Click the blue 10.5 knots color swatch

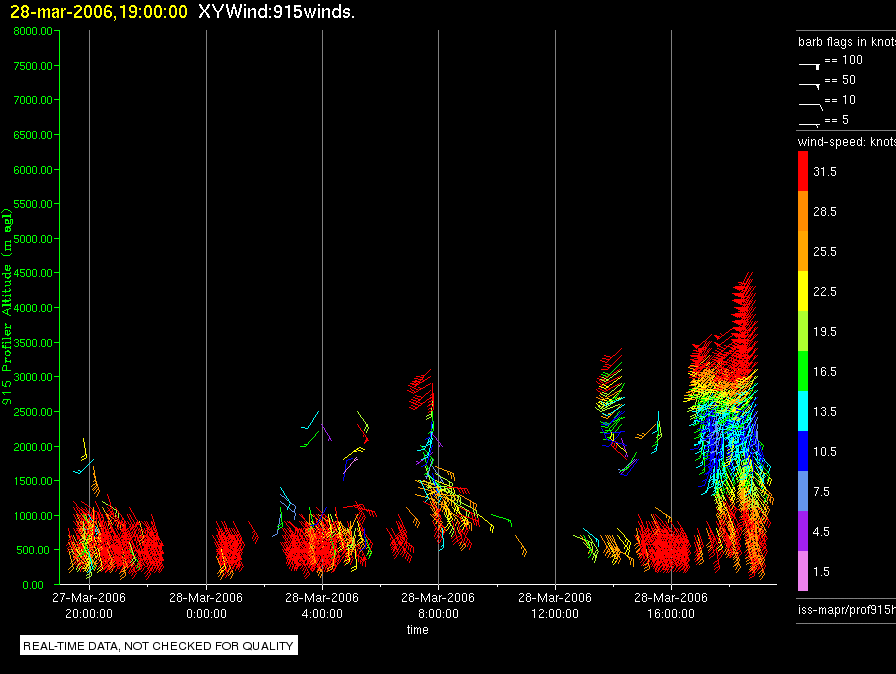(803, 451)
